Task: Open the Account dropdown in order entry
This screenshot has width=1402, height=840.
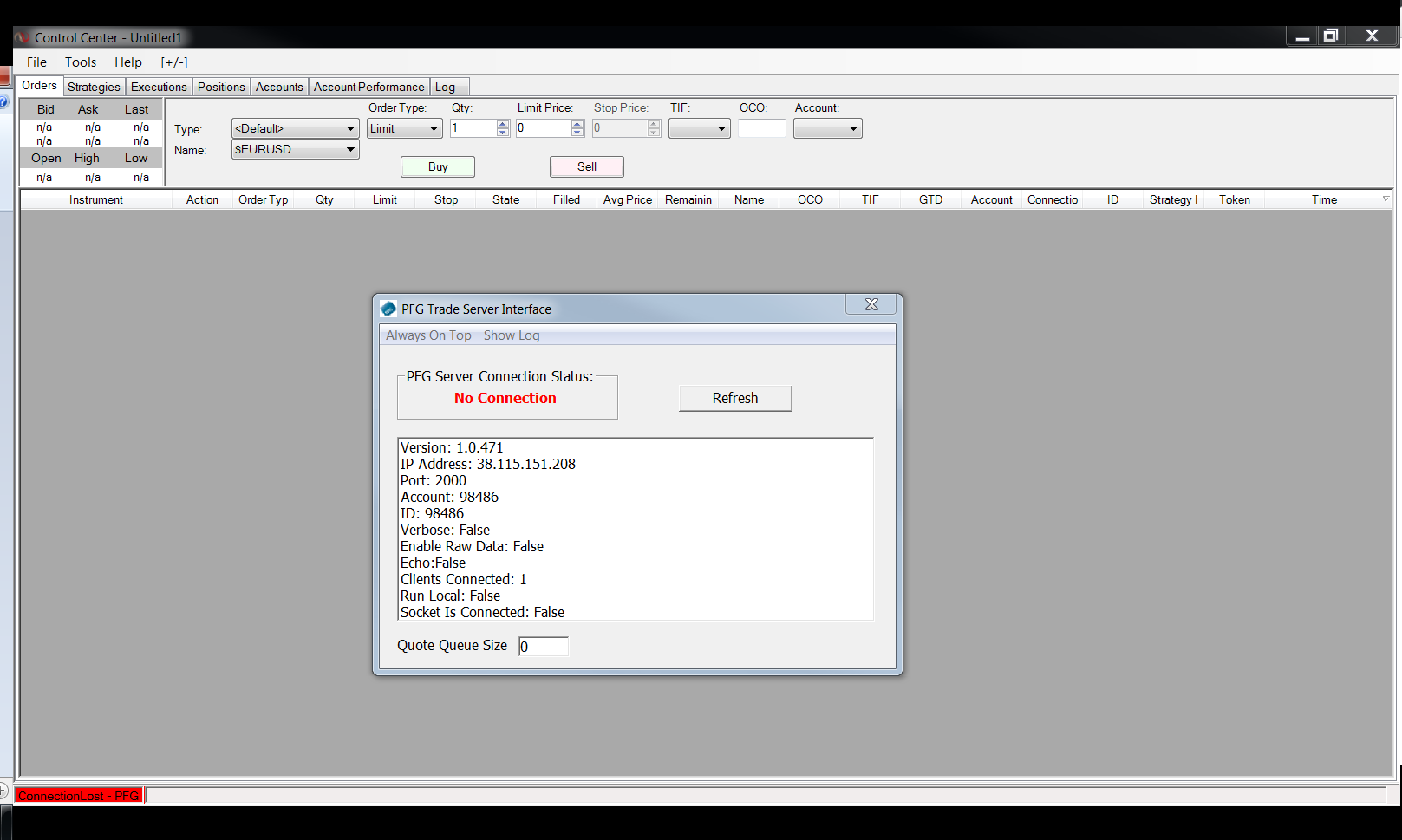Action: (x=828, y=128)
